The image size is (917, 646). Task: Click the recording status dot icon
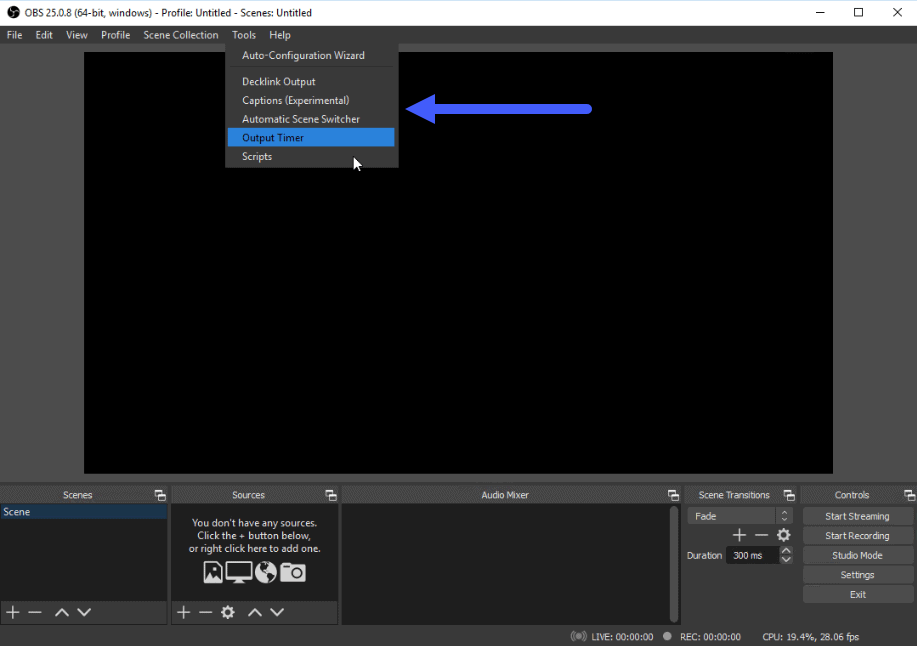point(667,636)
